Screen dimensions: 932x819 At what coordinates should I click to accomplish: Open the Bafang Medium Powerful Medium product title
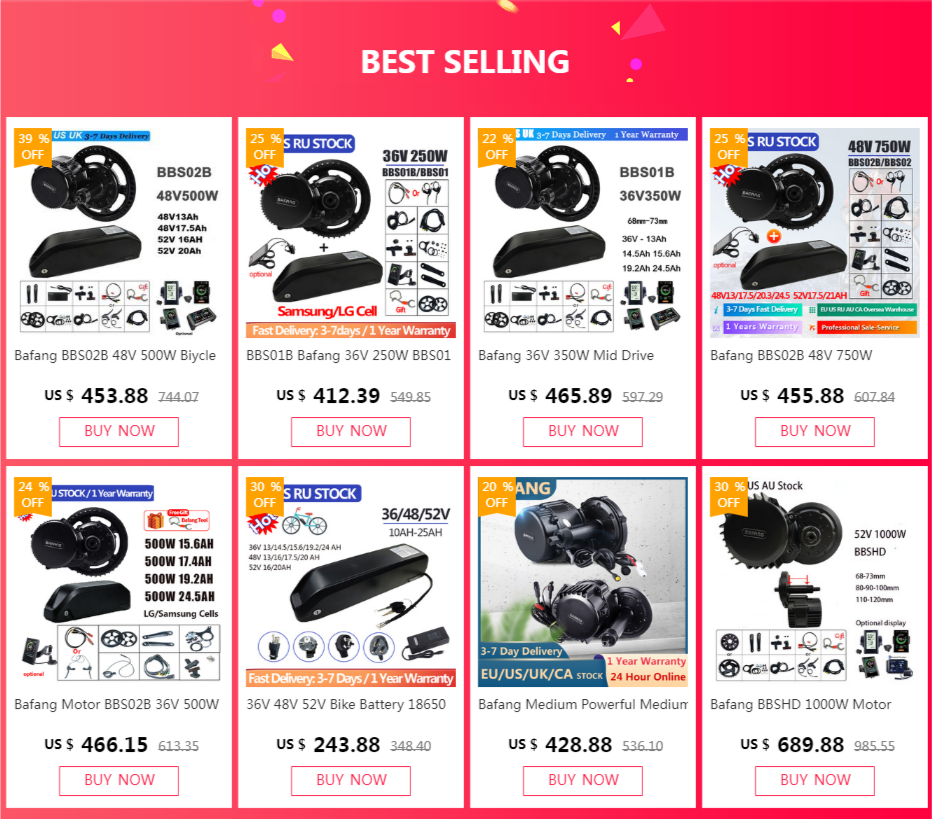click(x=583, y=704)
